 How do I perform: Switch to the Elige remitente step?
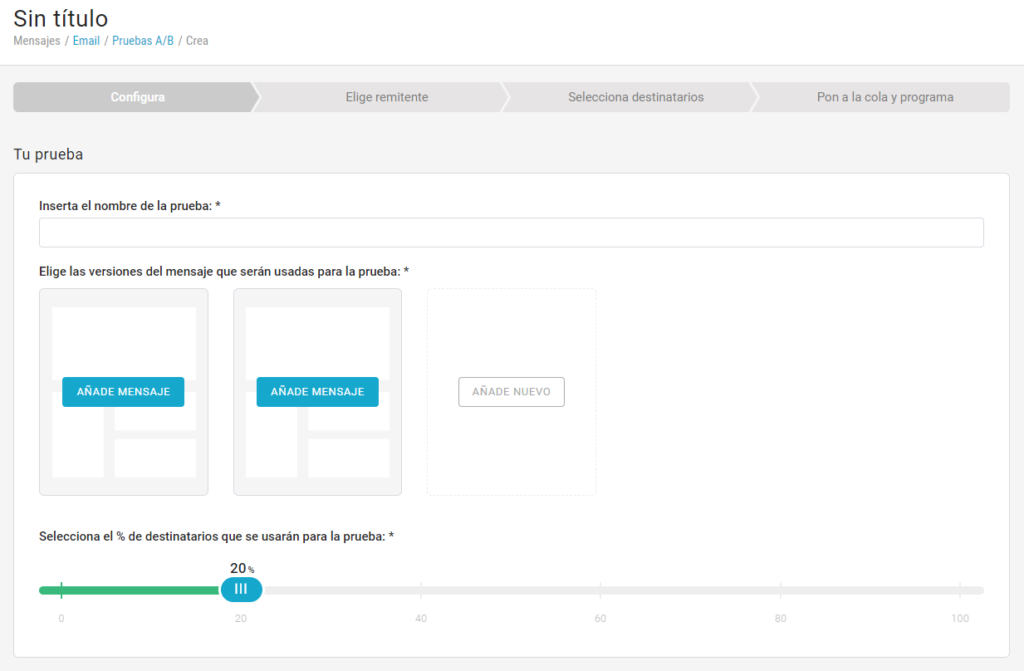(x=386, y=97)
